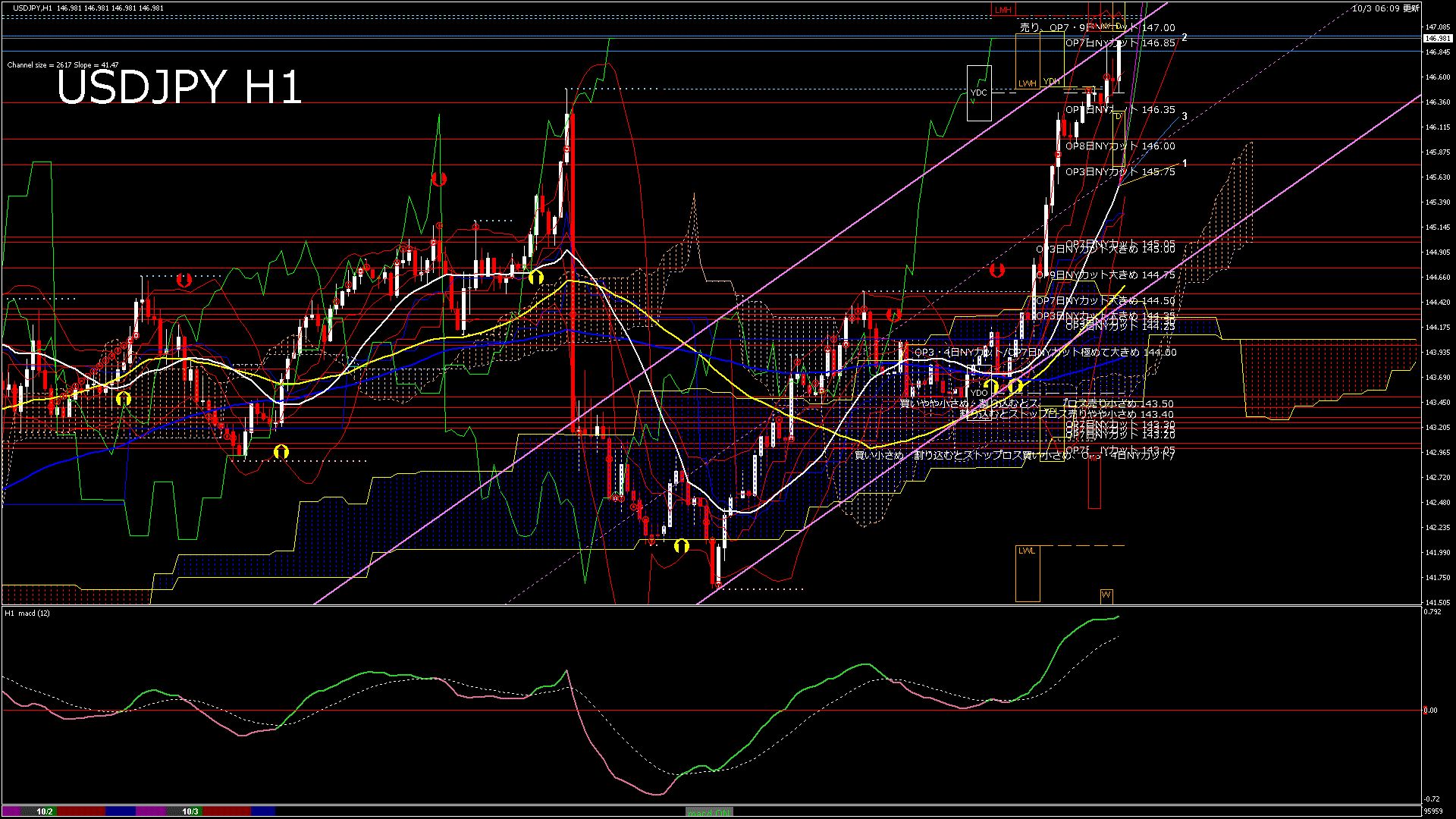Click the red LMH level box
1456x819 pixels.
[1003, 10]
